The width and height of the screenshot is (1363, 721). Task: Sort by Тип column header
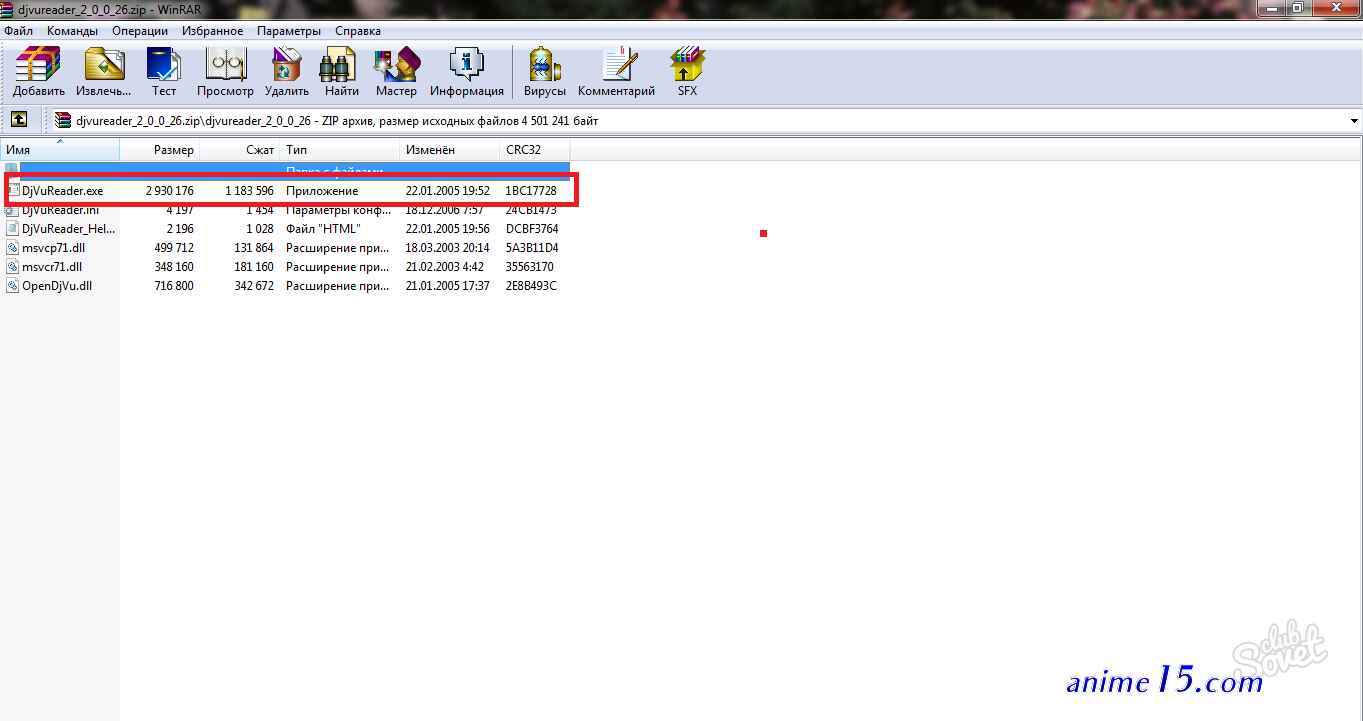click(339, 150)
